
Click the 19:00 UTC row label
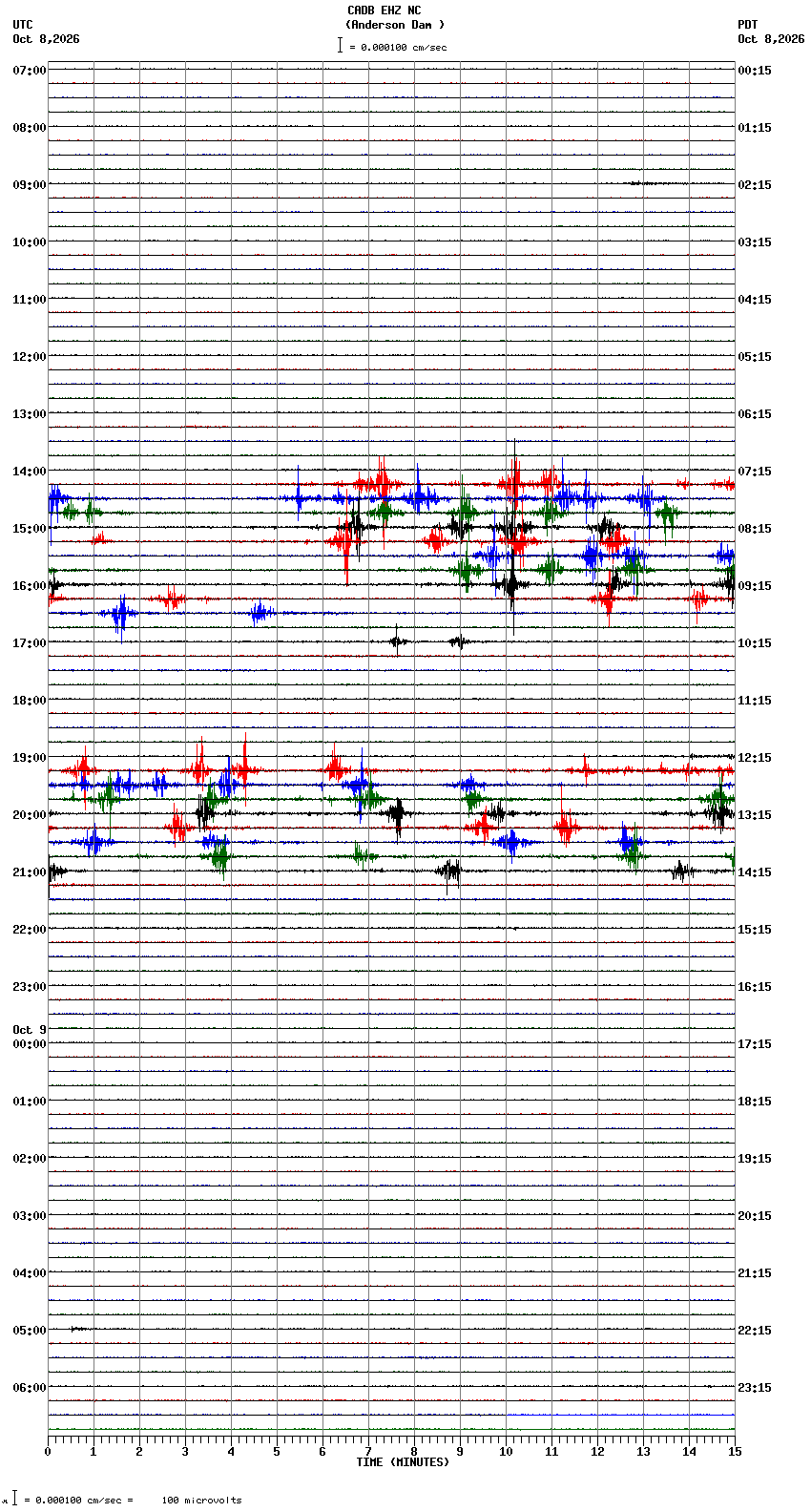(x=30, y=758)
